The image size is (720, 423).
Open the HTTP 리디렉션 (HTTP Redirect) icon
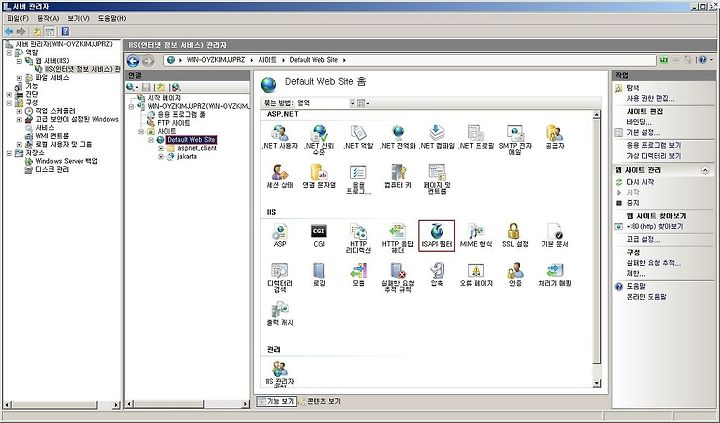coord(359,238)
